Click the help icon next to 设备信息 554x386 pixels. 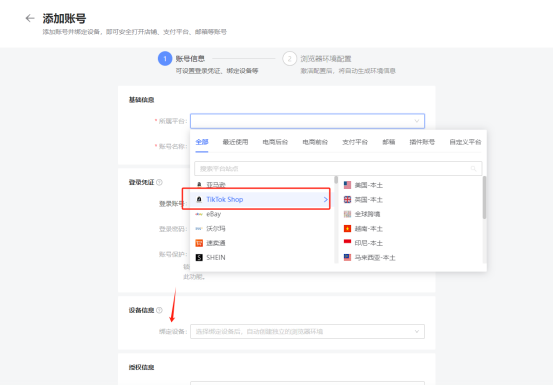(x=159, y=310)
